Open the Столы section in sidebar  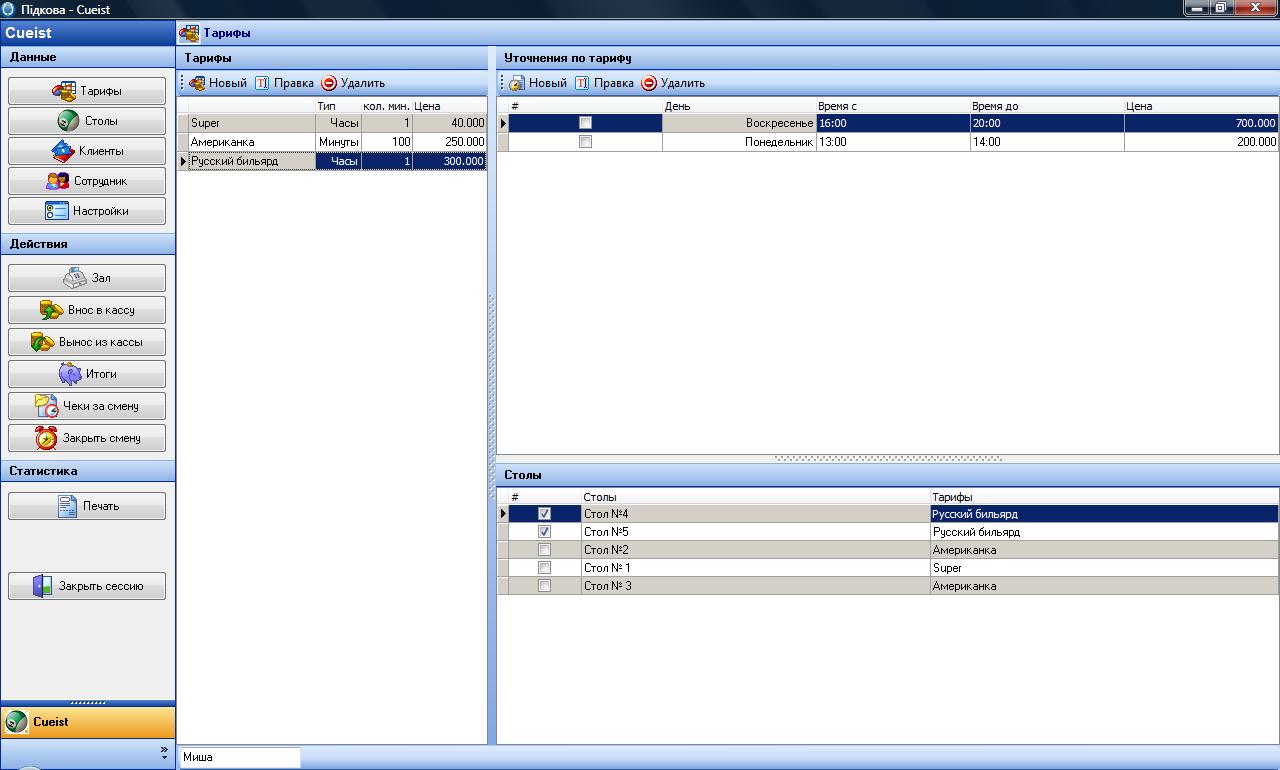tap(87, 121)
